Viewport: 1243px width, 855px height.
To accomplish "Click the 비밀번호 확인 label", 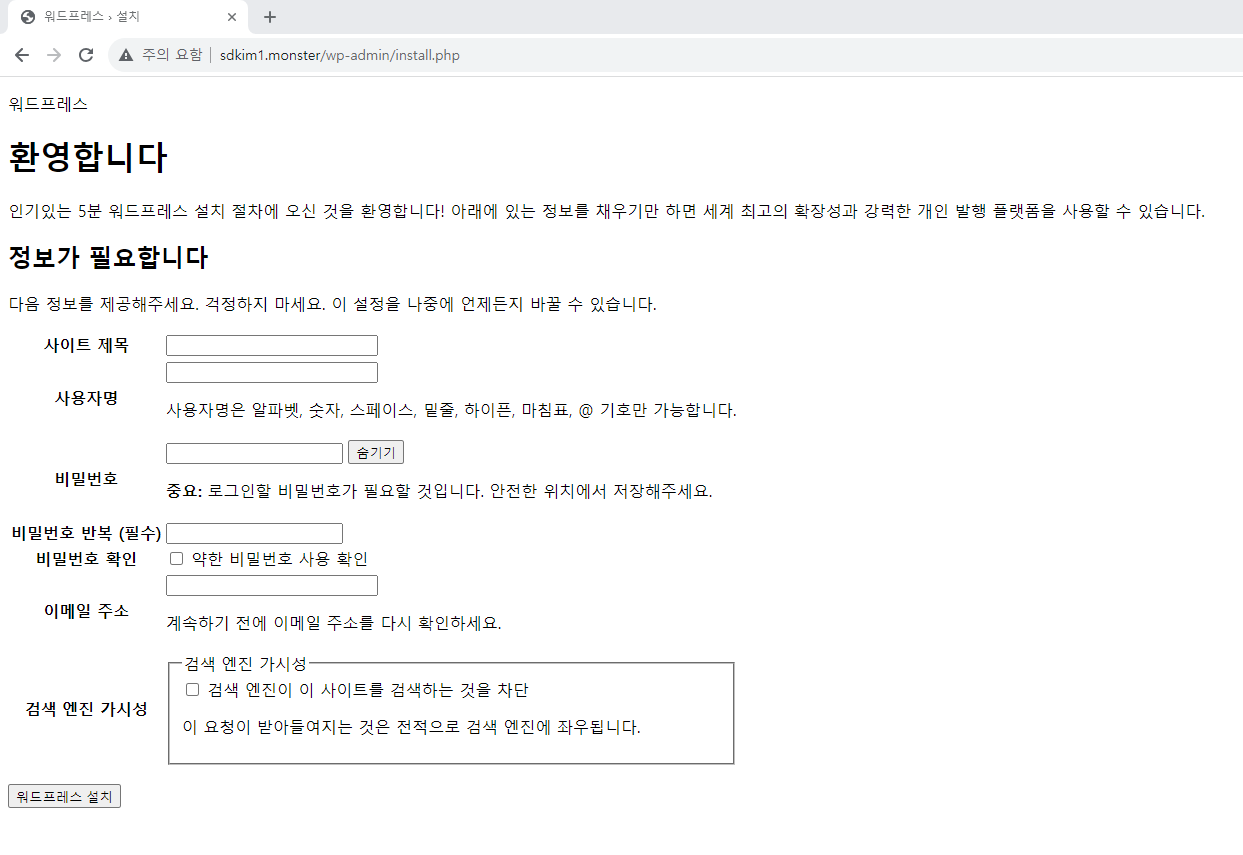I will pos(86,559).
